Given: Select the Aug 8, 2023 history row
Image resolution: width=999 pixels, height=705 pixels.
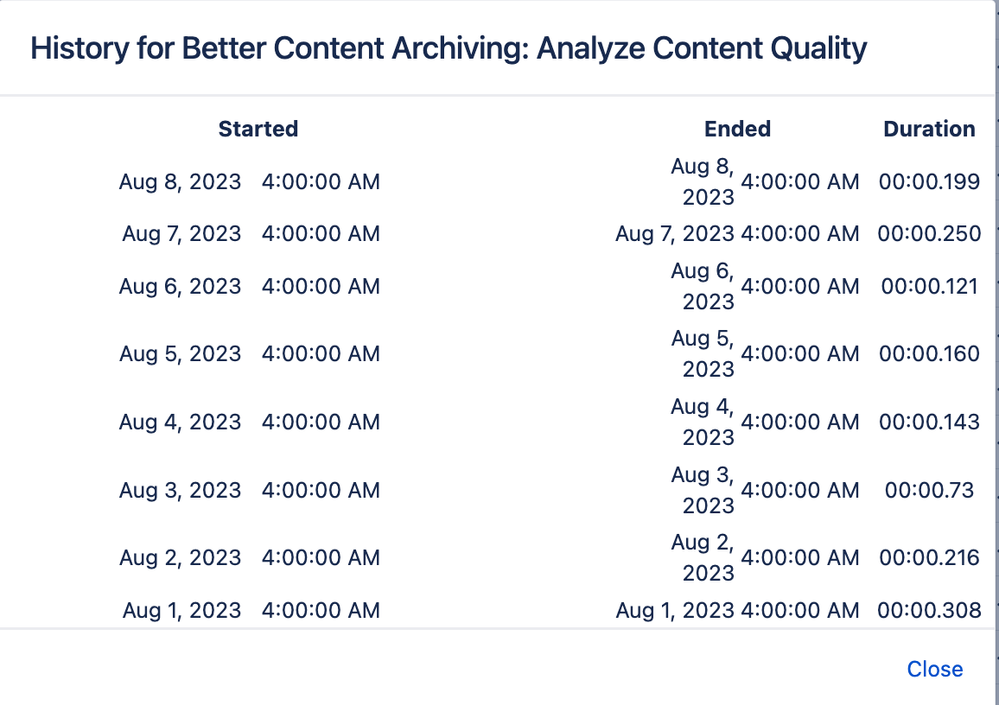Looking at the screenshot, I should click(x=500, y=181).
